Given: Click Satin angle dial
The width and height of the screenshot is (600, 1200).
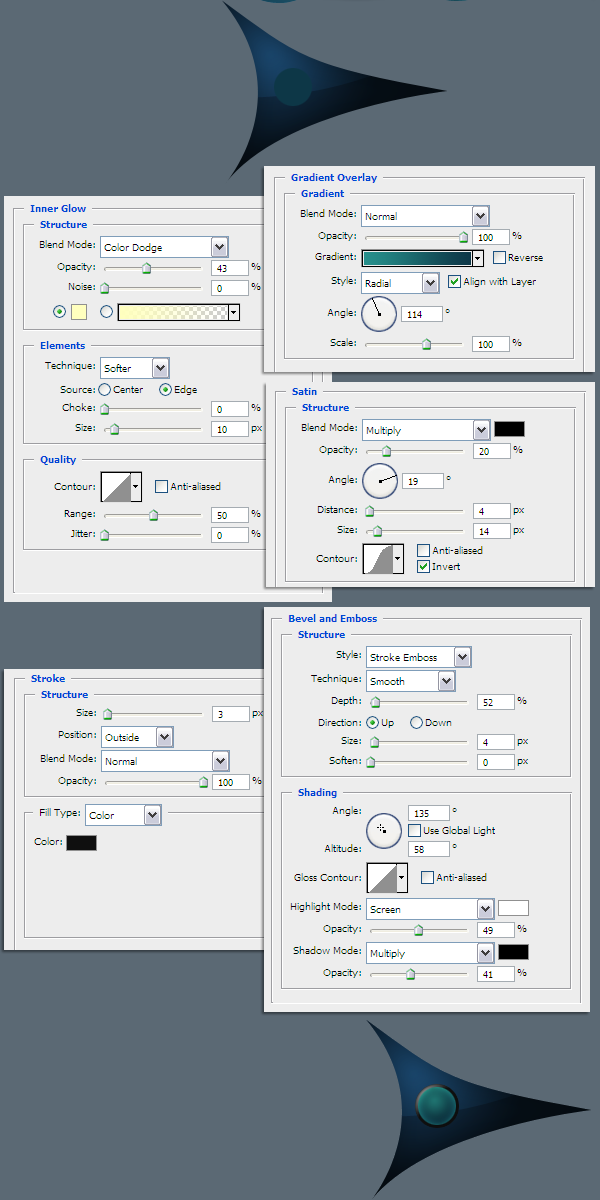Looking at the screenshot, I should (x=380, y=481).
